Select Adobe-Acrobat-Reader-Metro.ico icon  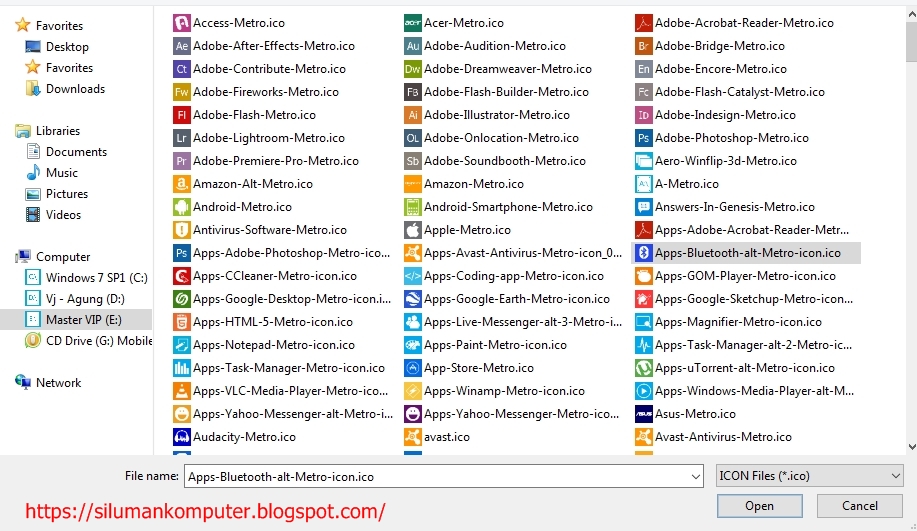(x=643, y=23)
